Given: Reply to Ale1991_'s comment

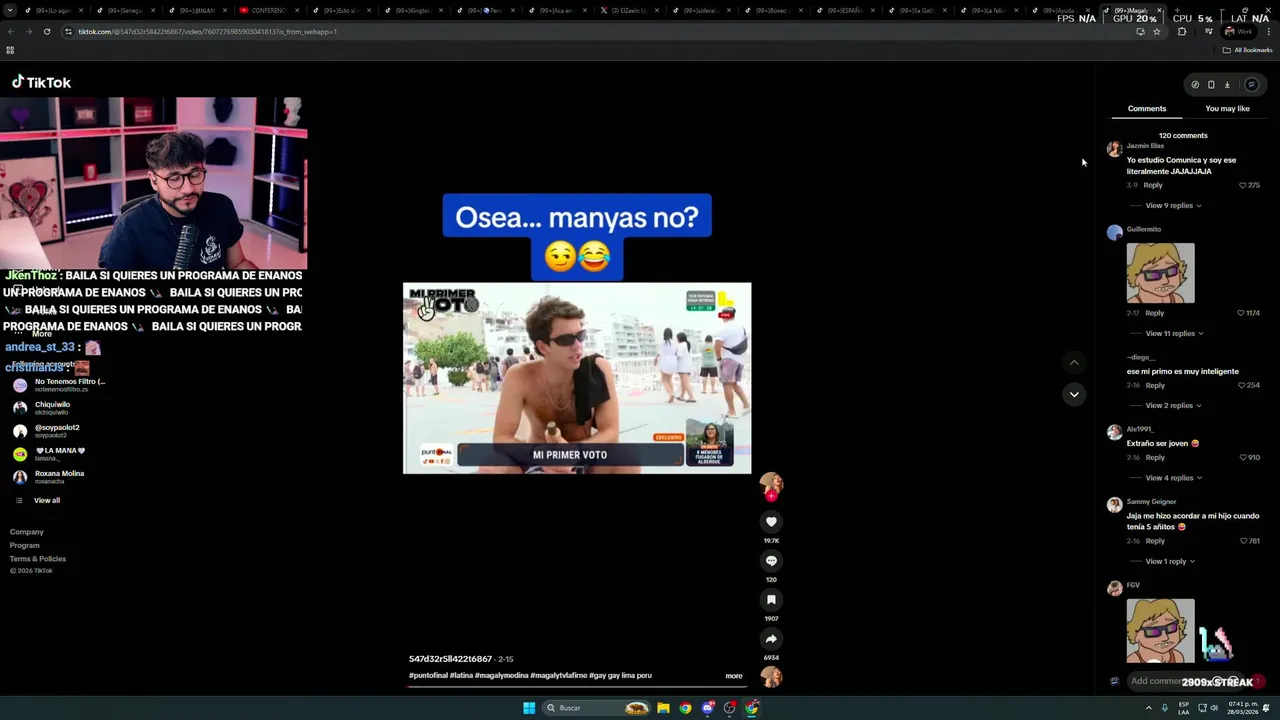Looking at the screenshot, I should point(1155,457).
